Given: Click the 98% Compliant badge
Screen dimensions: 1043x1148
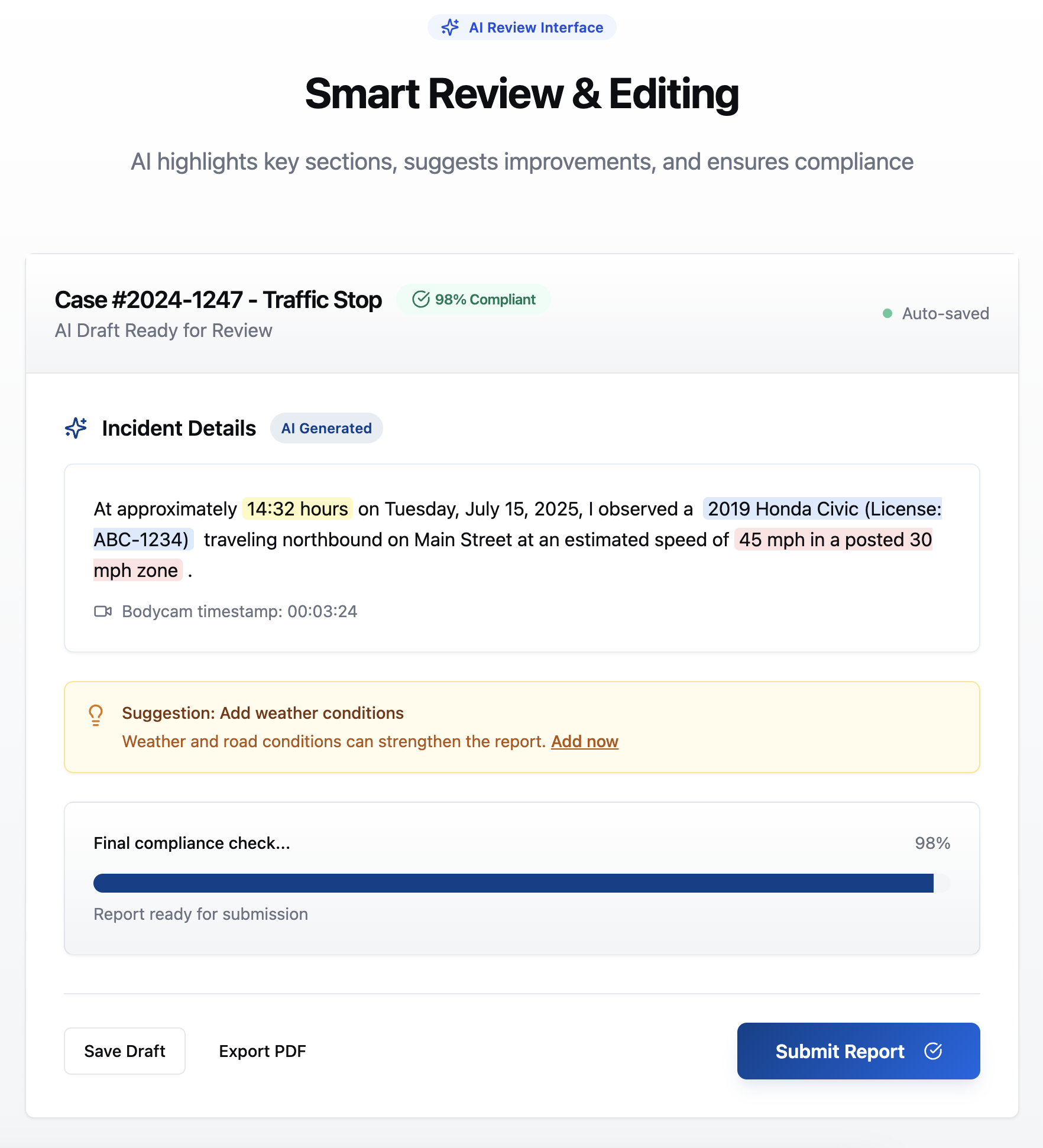Looking at the screenshot, I should pyautogui.click(x=474, y=300).
